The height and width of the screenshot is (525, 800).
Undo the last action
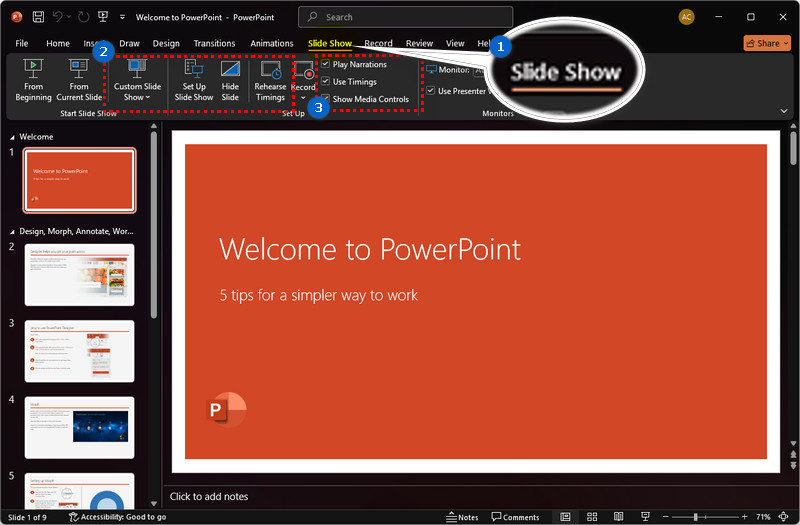coord(57,17)
